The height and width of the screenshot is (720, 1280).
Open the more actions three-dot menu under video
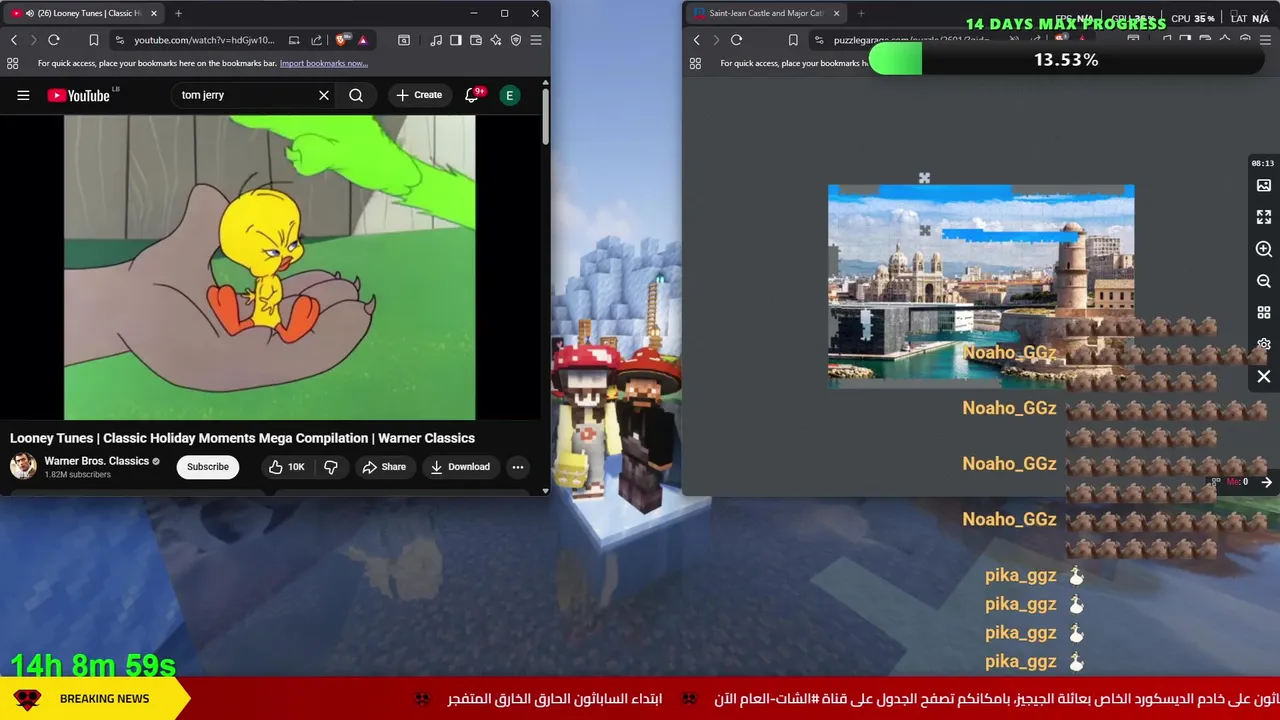click(x=518, y=467)
